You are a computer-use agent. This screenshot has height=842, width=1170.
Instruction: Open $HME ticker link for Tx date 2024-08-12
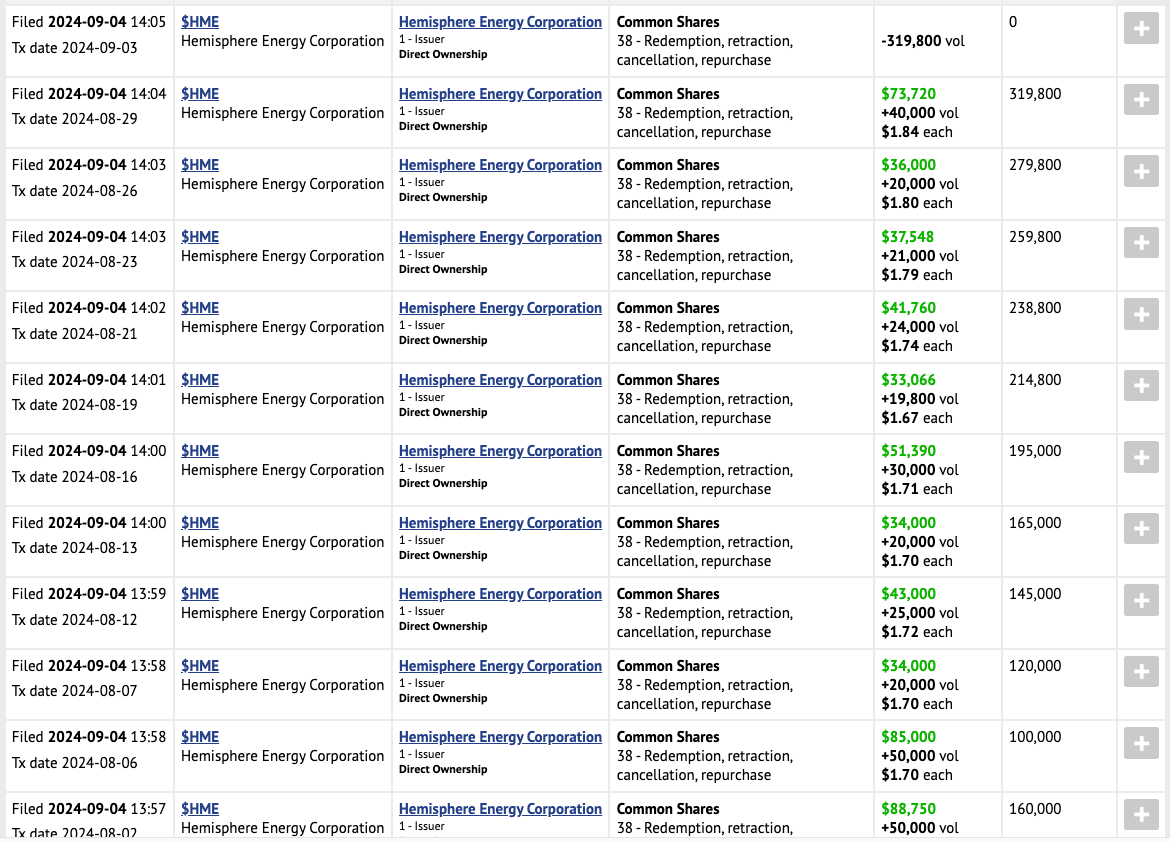tap(200, 594)
